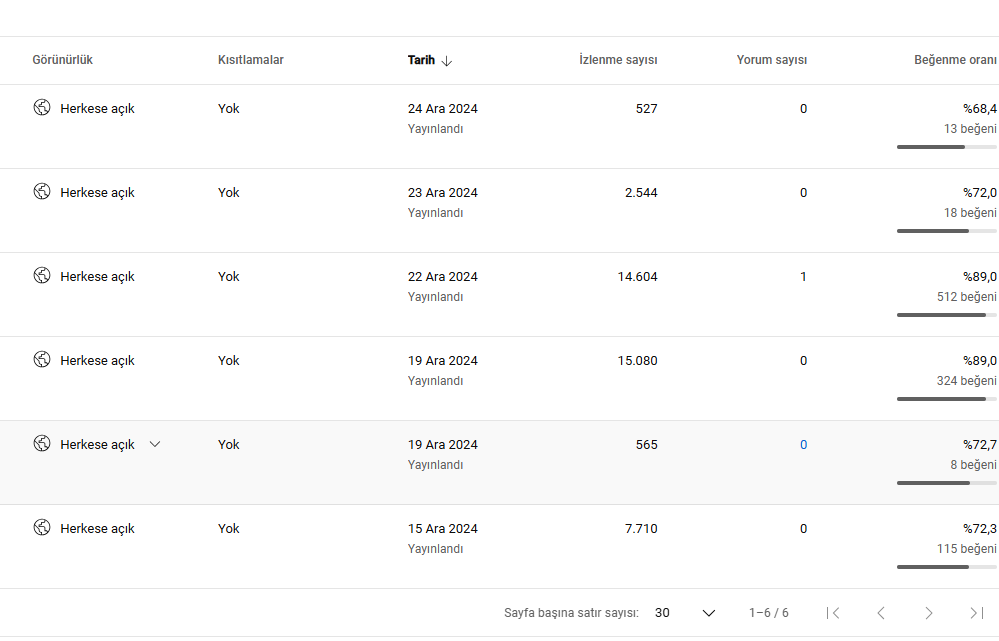Viewport: 999px width, 641px height.
Task: Open comment count 1 for 22 Ara 2024
Action: pos(803,277)
